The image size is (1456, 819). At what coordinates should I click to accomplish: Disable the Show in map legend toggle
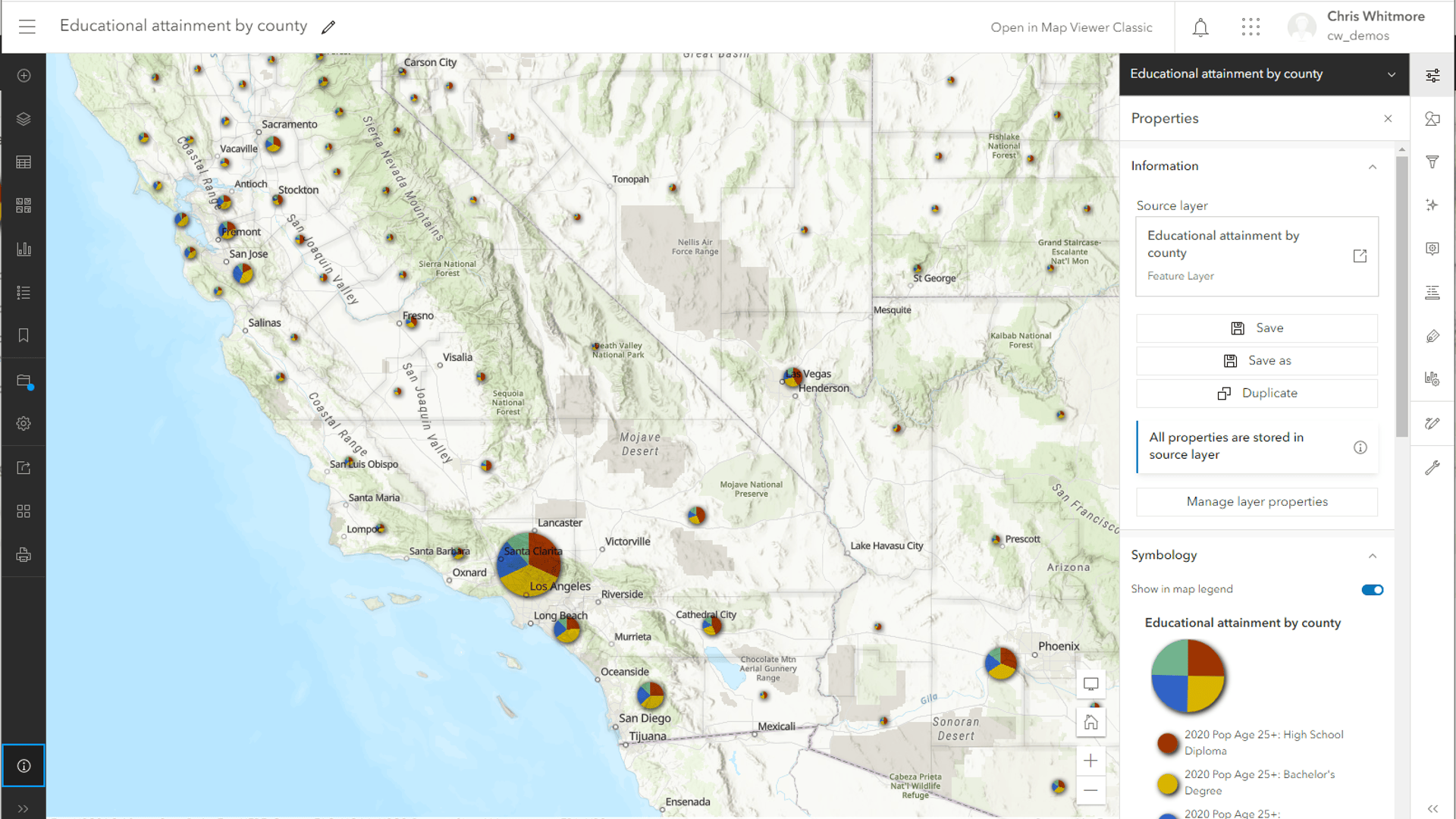click(1373, 589)
